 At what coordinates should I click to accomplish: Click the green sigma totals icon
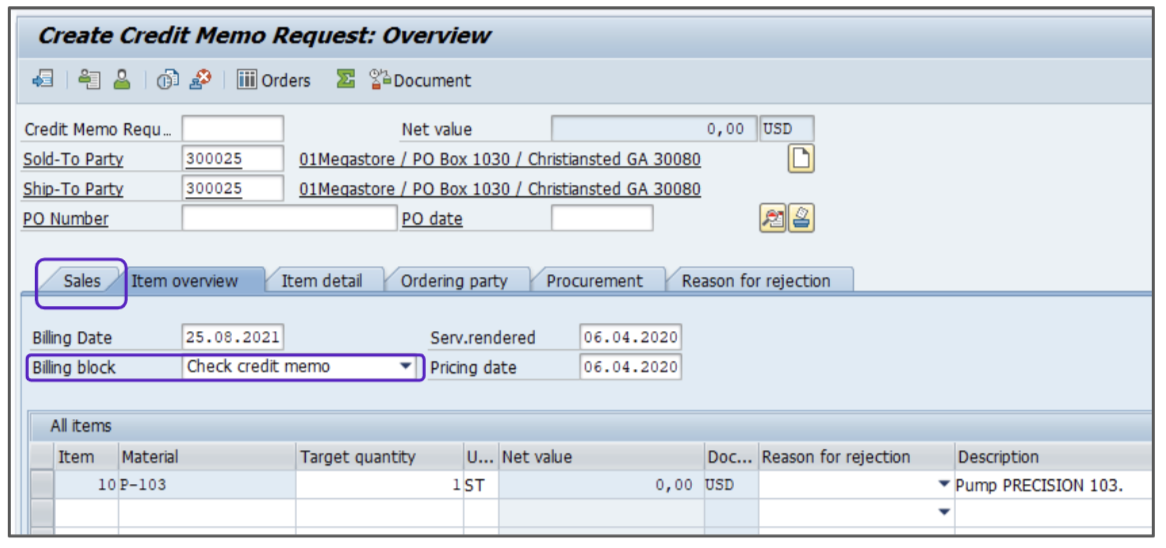point(345,80)
